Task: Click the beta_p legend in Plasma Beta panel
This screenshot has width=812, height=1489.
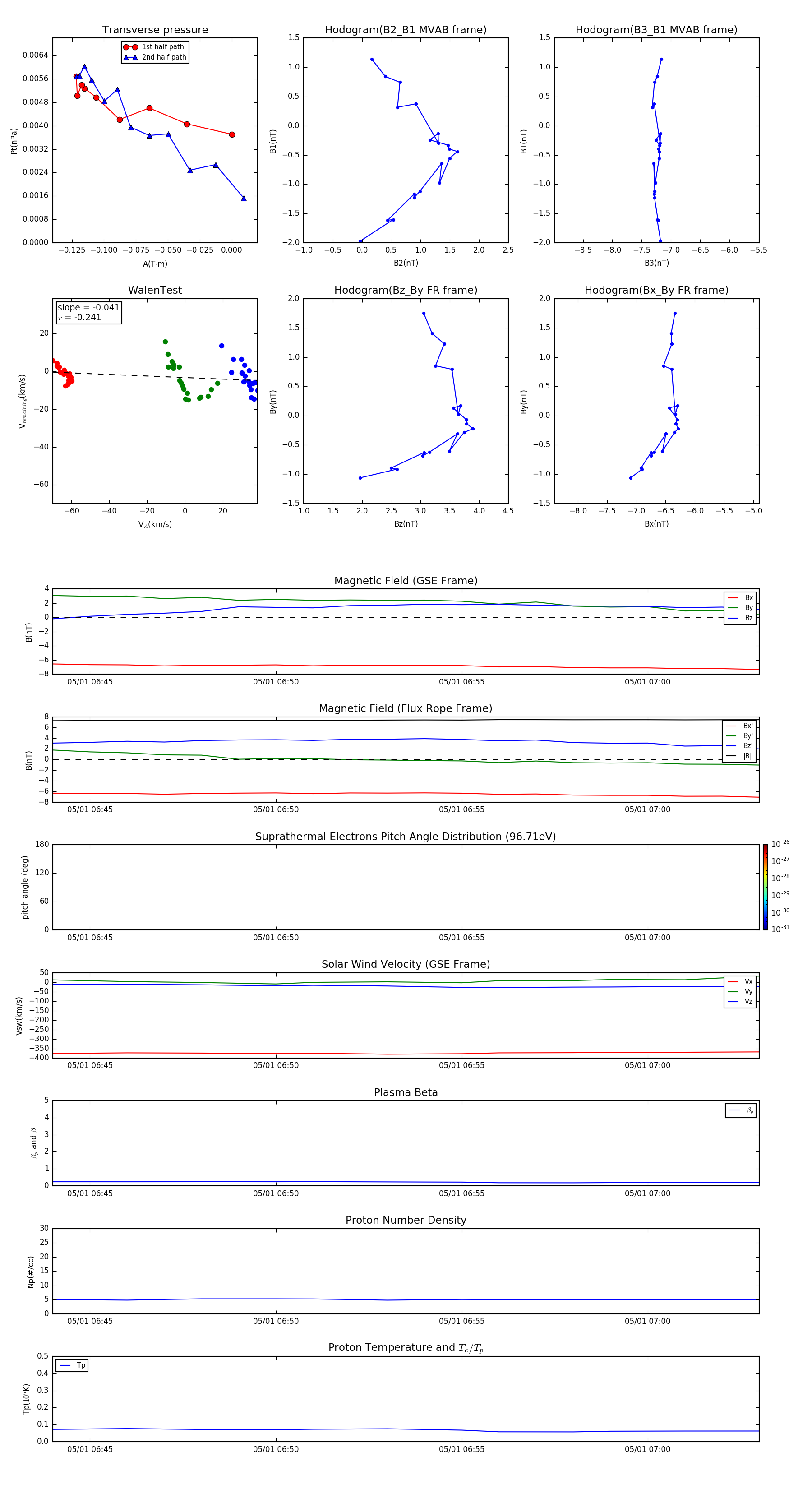Action: tap(741, 1110)
